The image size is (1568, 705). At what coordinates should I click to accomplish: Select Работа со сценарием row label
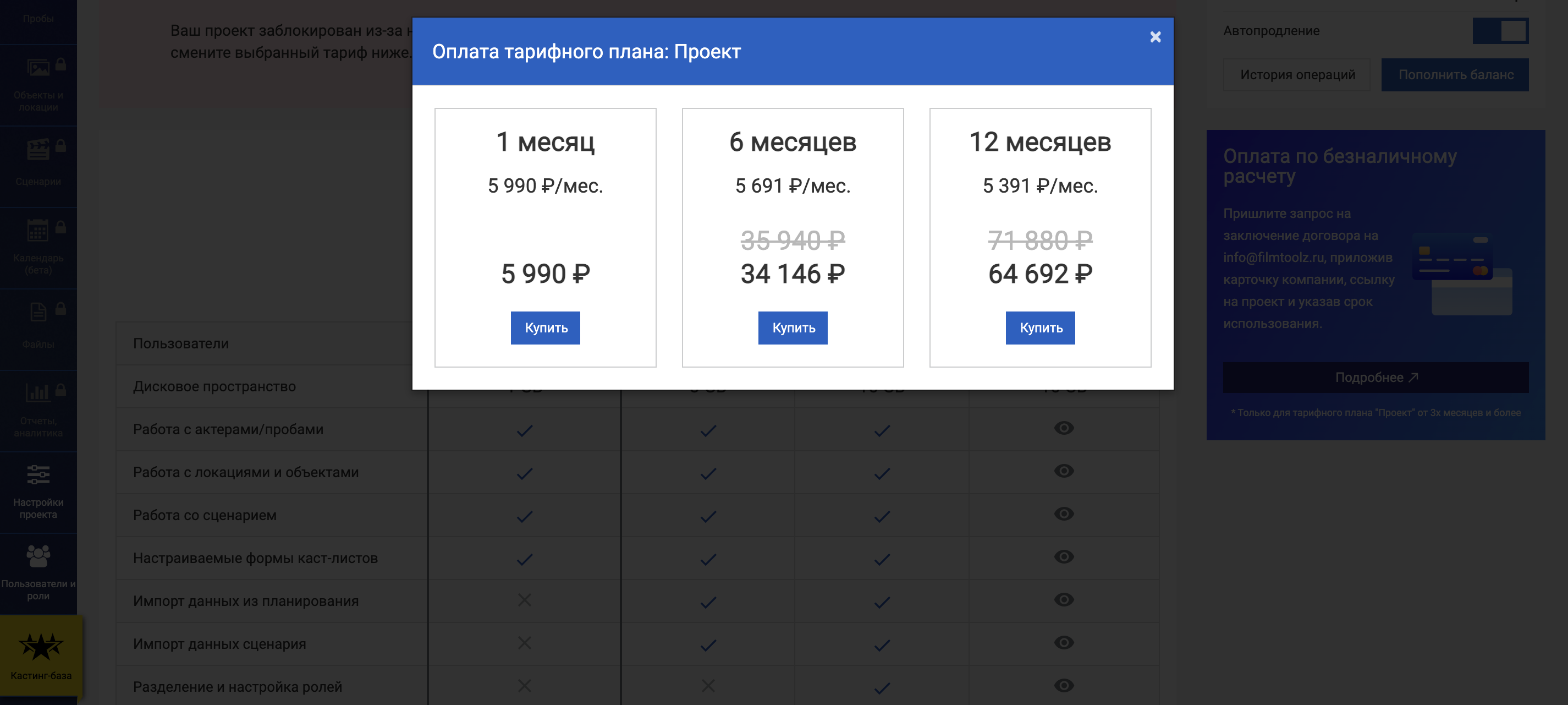205,516
